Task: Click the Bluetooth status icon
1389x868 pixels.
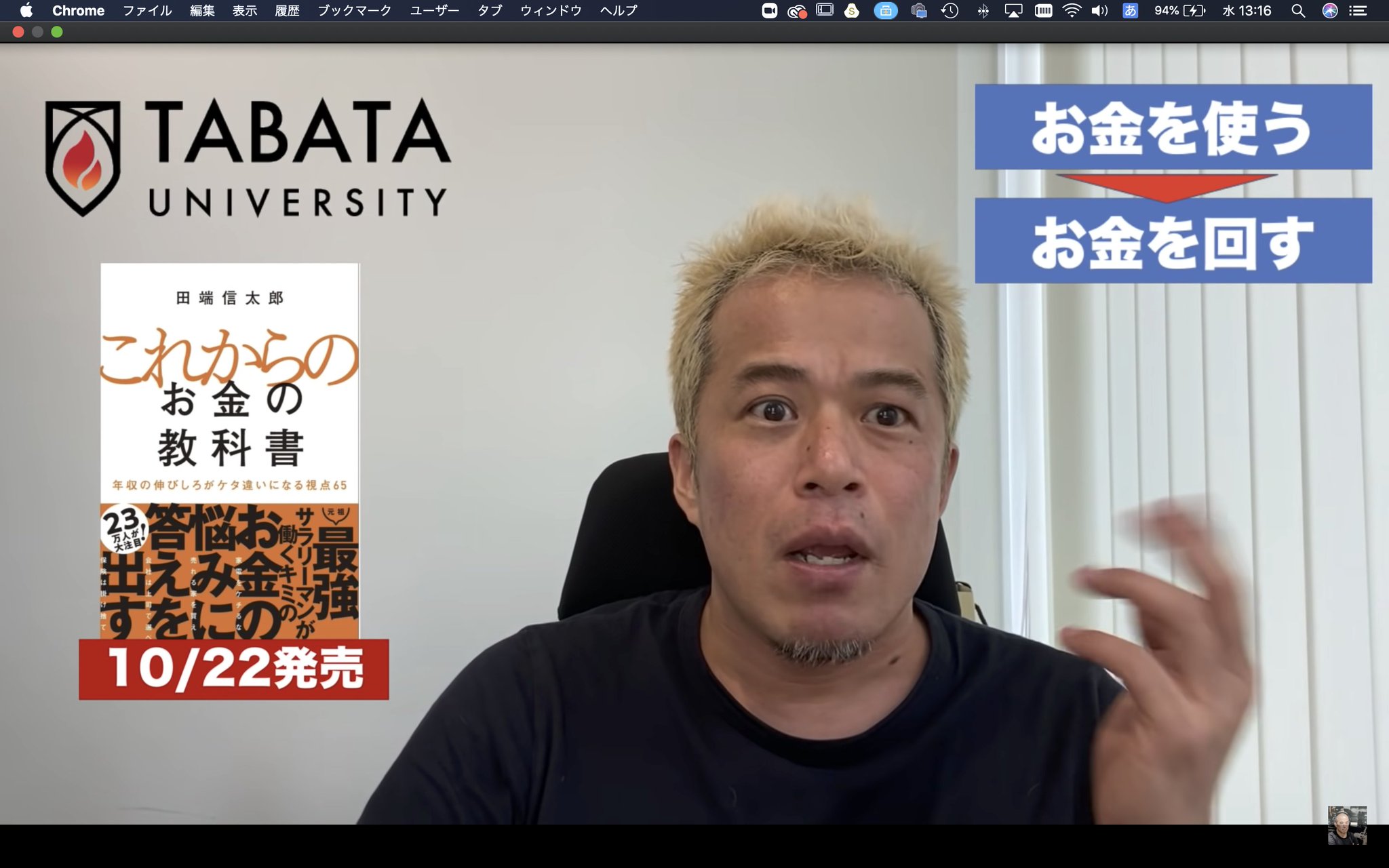Action: 982,10
